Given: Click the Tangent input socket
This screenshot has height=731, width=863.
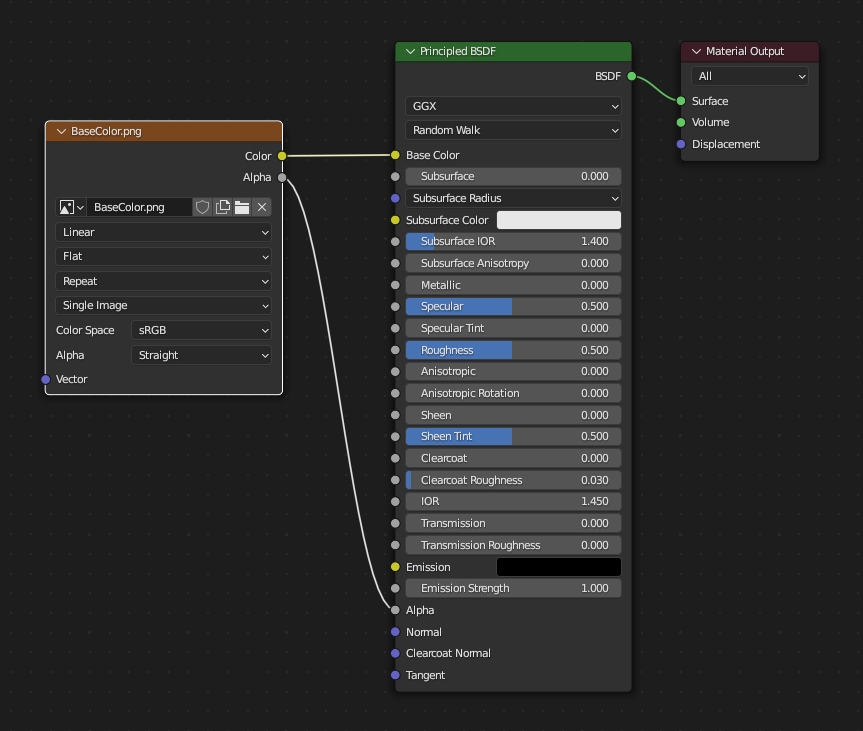Looking at the screenshot, I should coord(395,675).
